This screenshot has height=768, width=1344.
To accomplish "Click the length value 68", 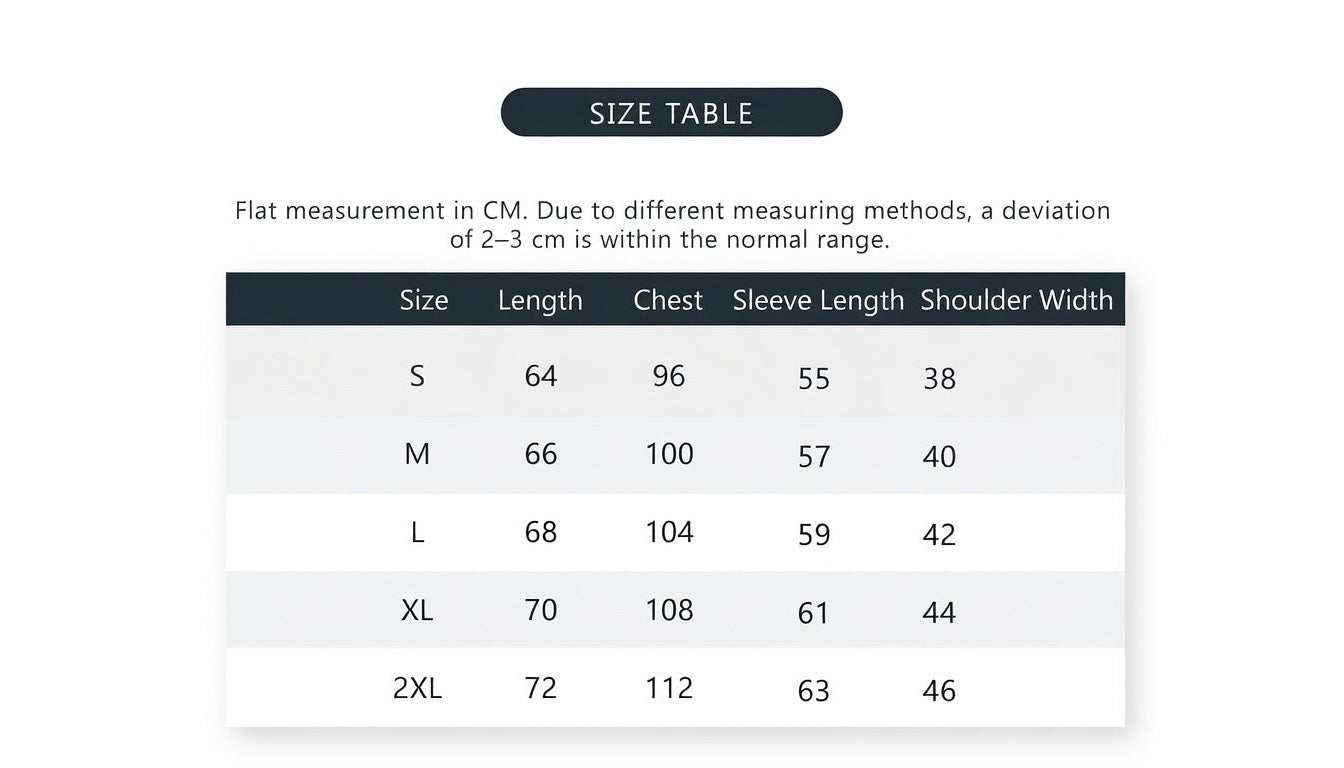I will pyautogui.click(x=541, y=532).
